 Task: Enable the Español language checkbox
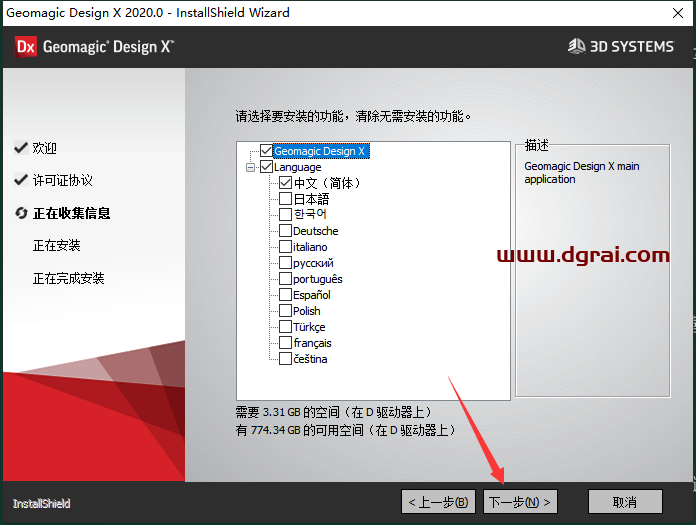pyautogui.click(x=285, y=295)
